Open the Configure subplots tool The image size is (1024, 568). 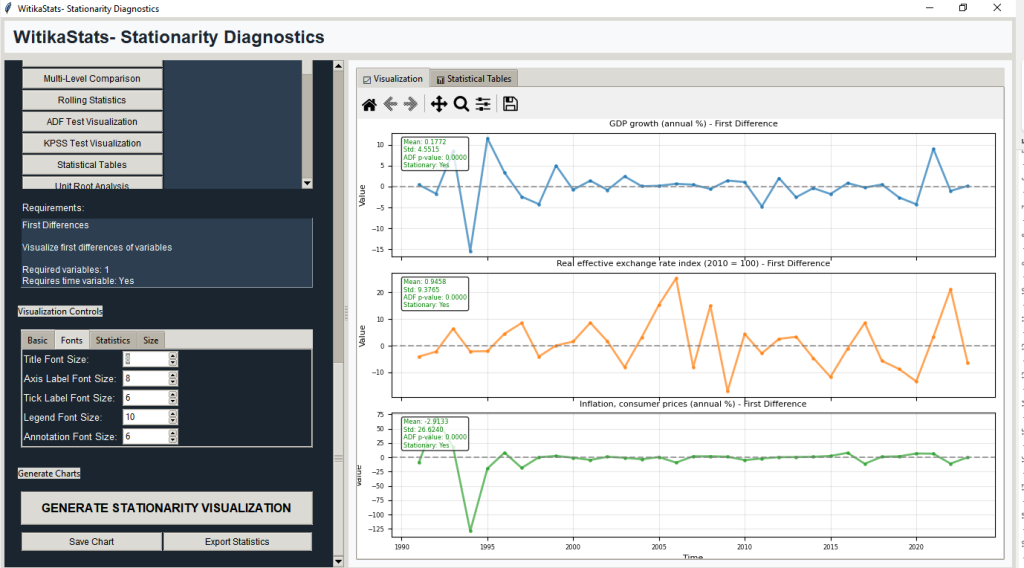click(x=483, y=104)
